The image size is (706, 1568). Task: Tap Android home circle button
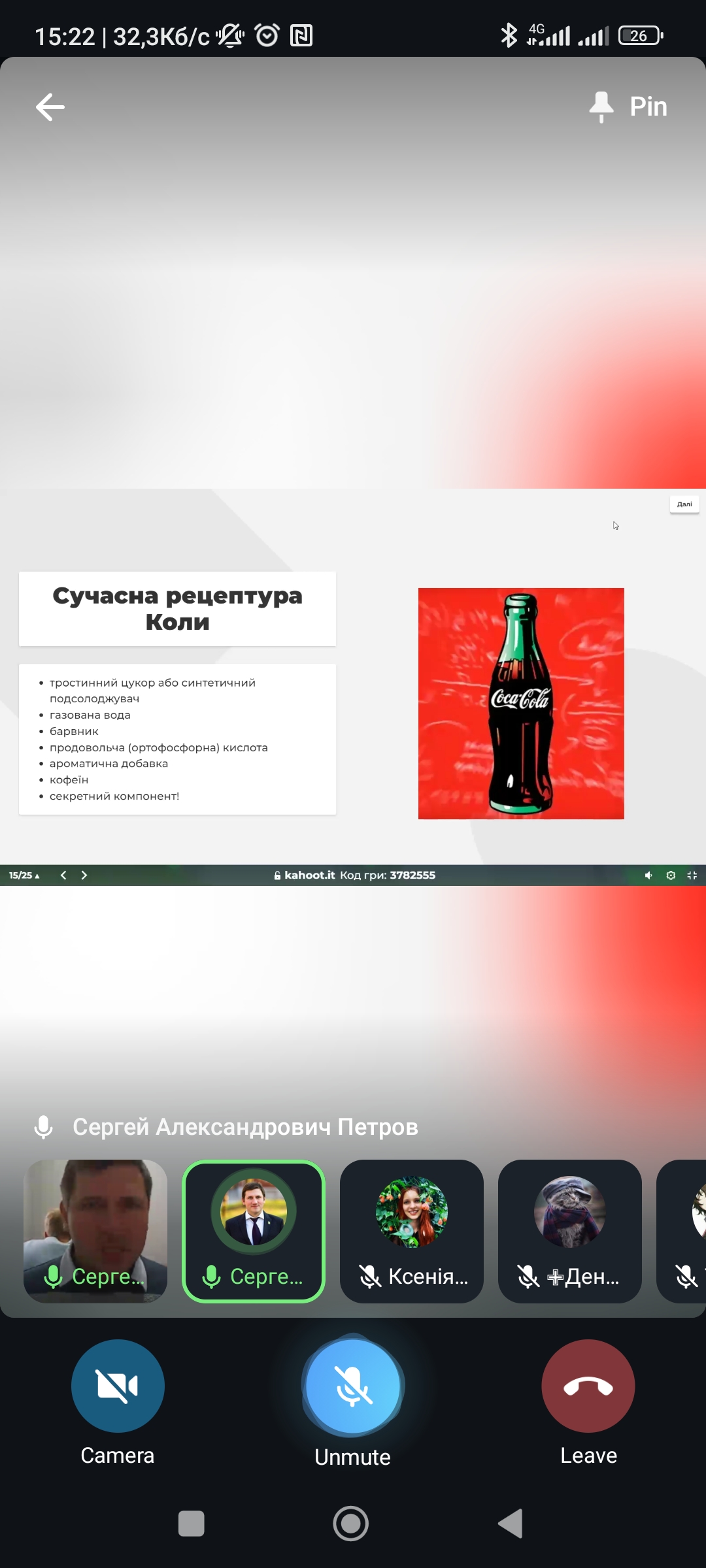pyautogui.click(x=351, y=1524)
